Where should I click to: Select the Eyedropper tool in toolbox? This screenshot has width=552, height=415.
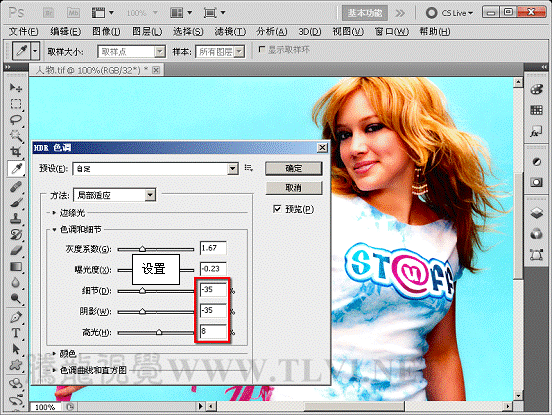16,169
